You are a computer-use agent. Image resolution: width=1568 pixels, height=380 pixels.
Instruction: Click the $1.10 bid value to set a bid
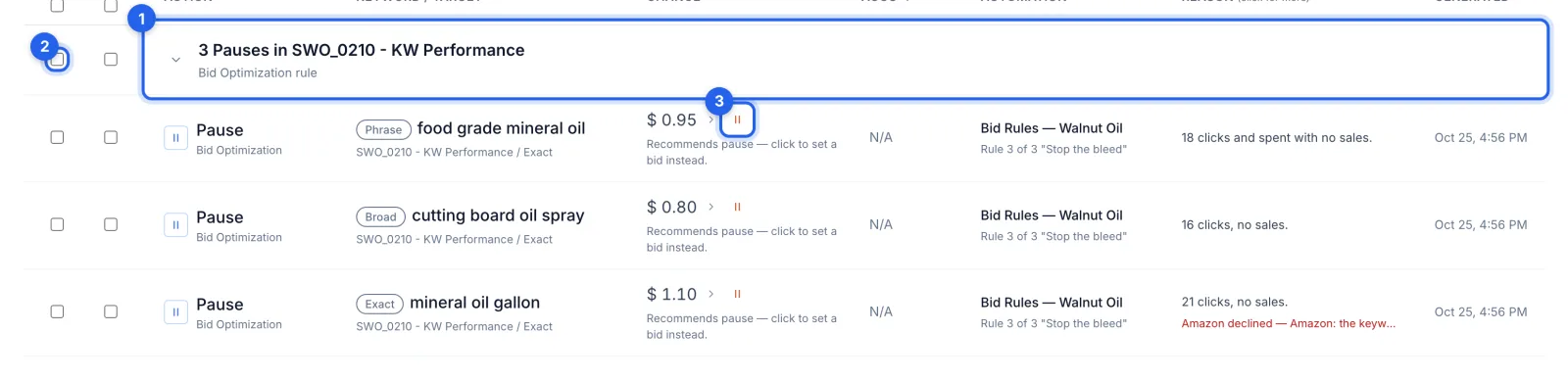[671, 295]
